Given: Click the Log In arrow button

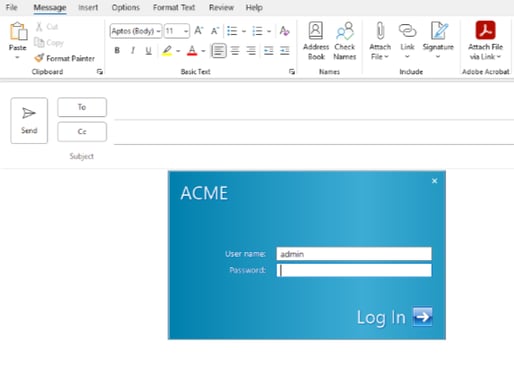Looking at the screenshot, I should tap(422, 317).
